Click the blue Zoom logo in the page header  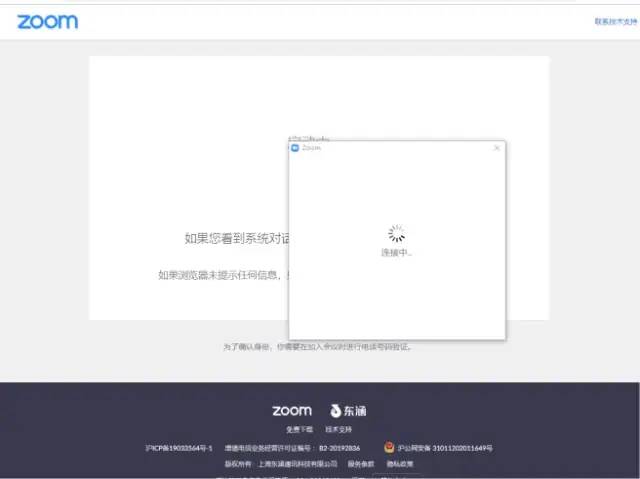pos(47,22)
